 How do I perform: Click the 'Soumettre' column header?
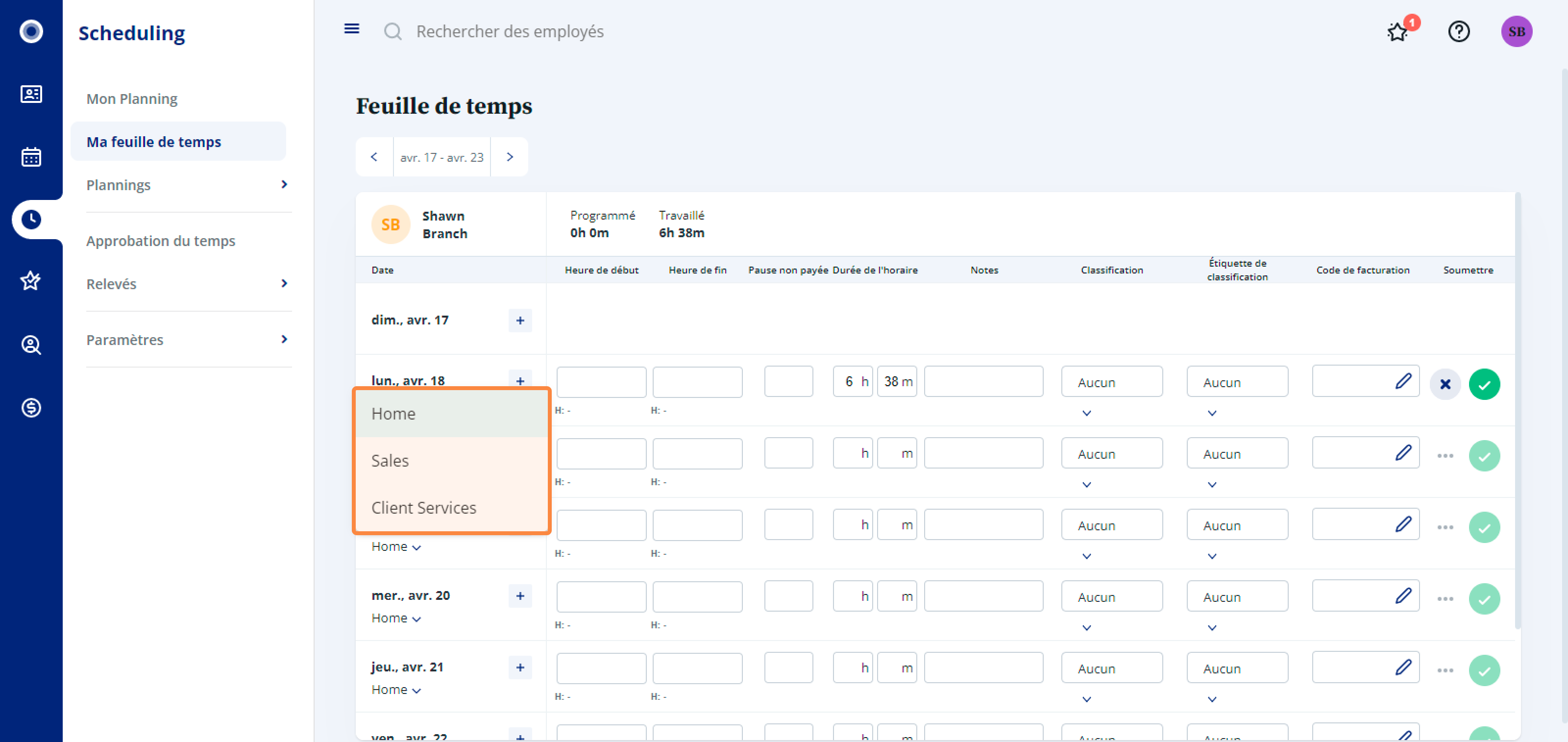[1468, 270]
